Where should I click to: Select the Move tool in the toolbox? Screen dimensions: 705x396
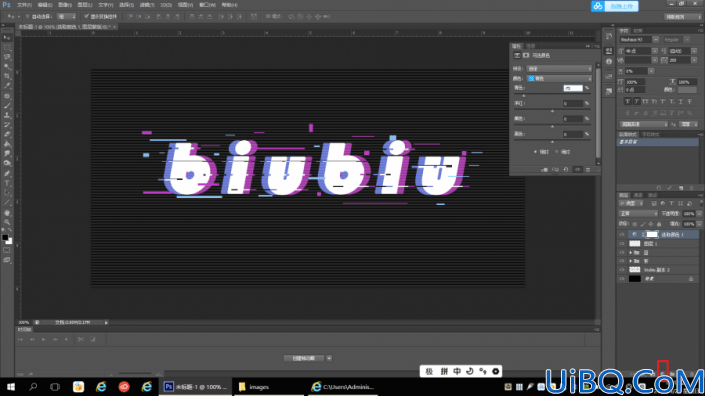coord(7,38)
